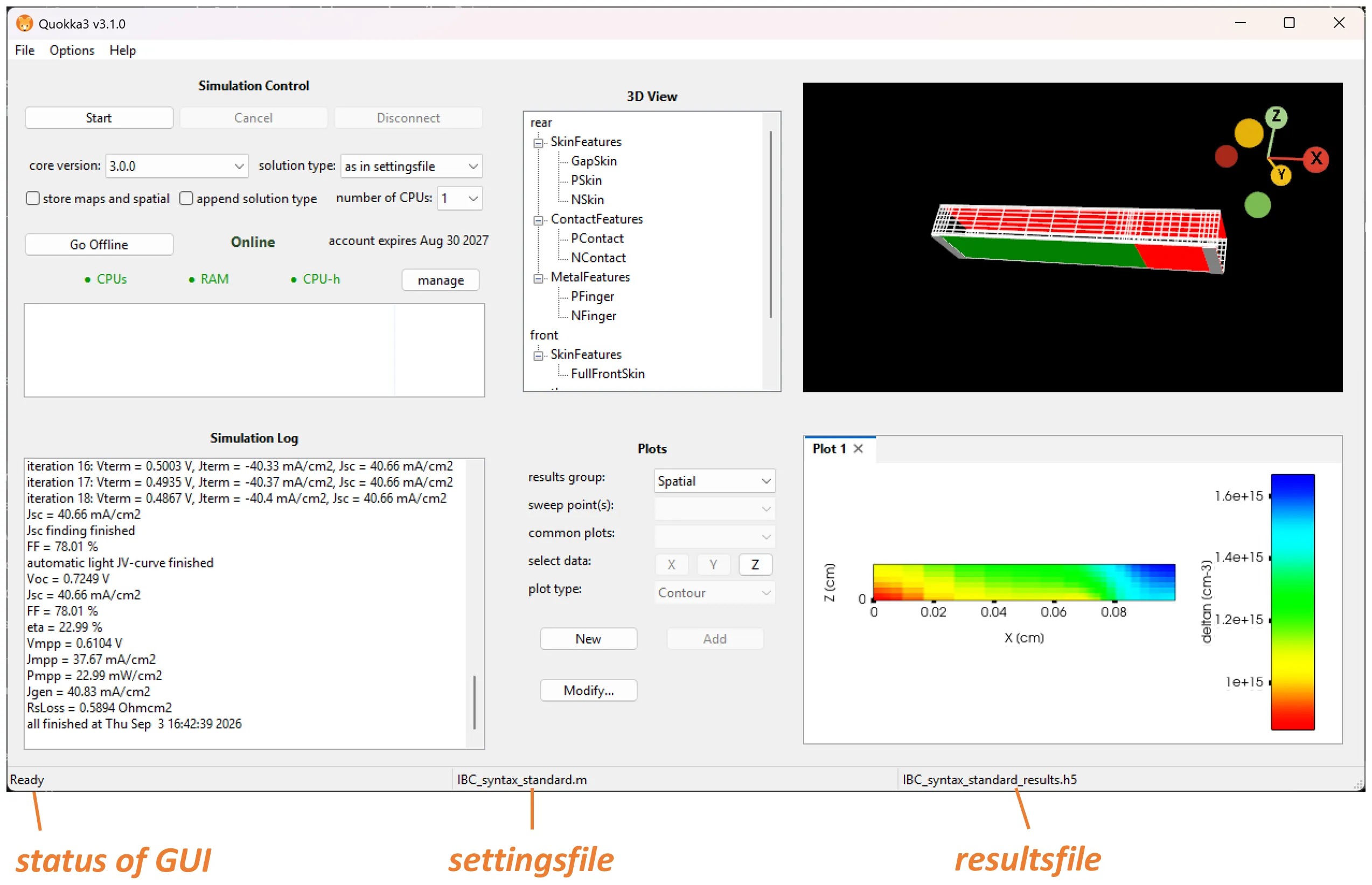1372x885 pixels.
Task: Click IBC_syntax_standard.m in status bar
Action: pos(521,780)
